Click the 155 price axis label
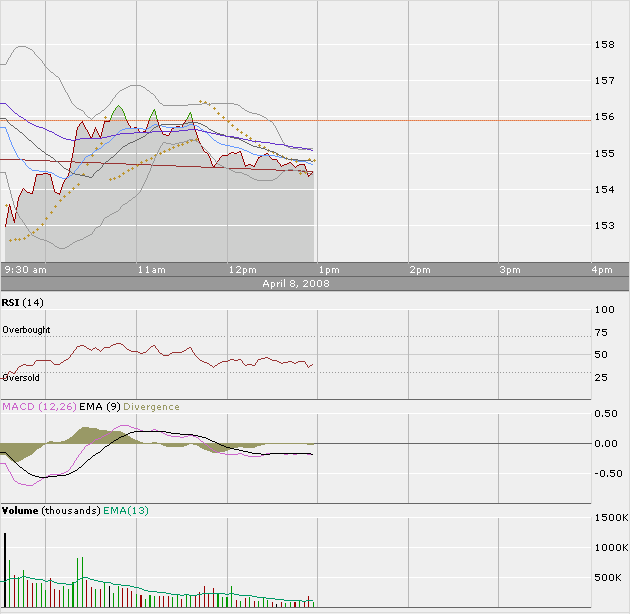Screen dimensions: 630x615 pos(605,153)
